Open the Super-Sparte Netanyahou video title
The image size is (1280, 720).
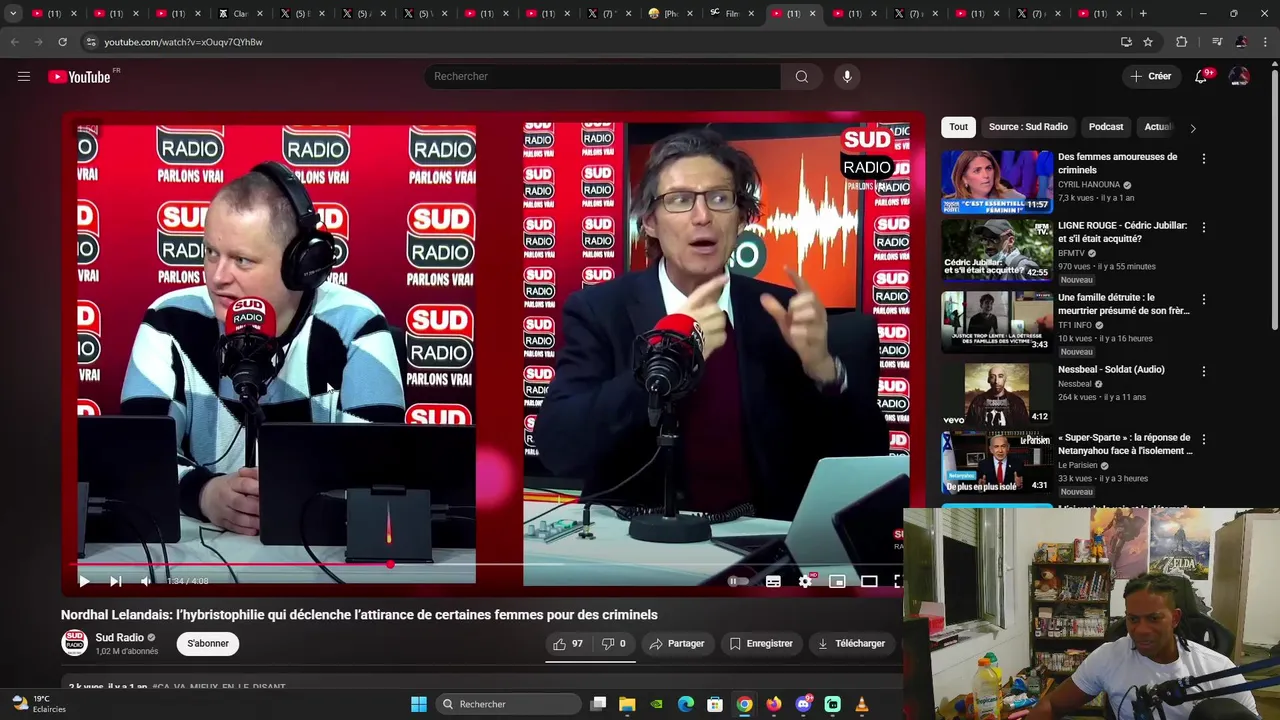click(1125, 444)
